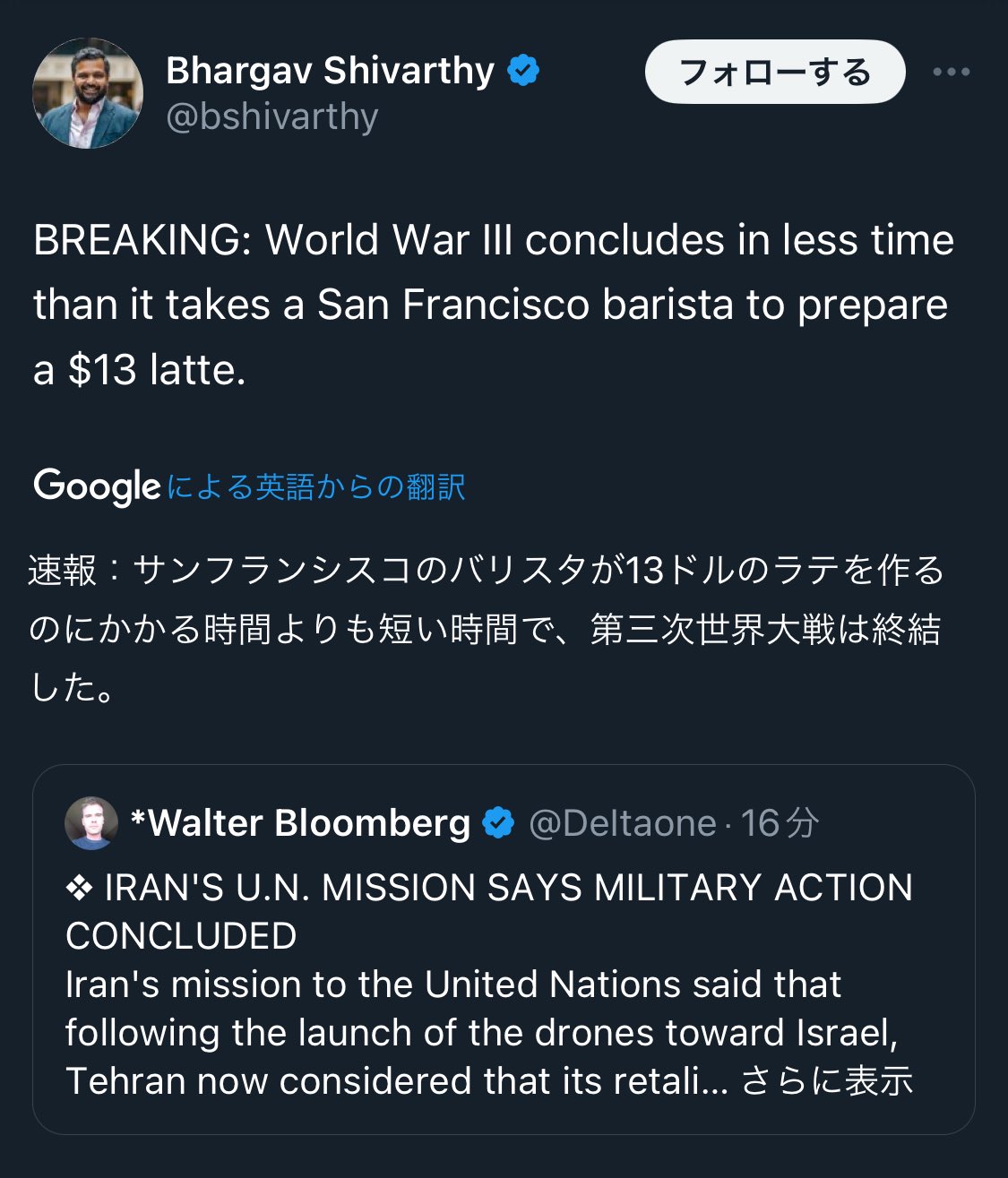Click the による英語からの翻訳 translation link
Image resolution: width=1008 pixels, height=1178 pixels.
click(x=315, y=486)
